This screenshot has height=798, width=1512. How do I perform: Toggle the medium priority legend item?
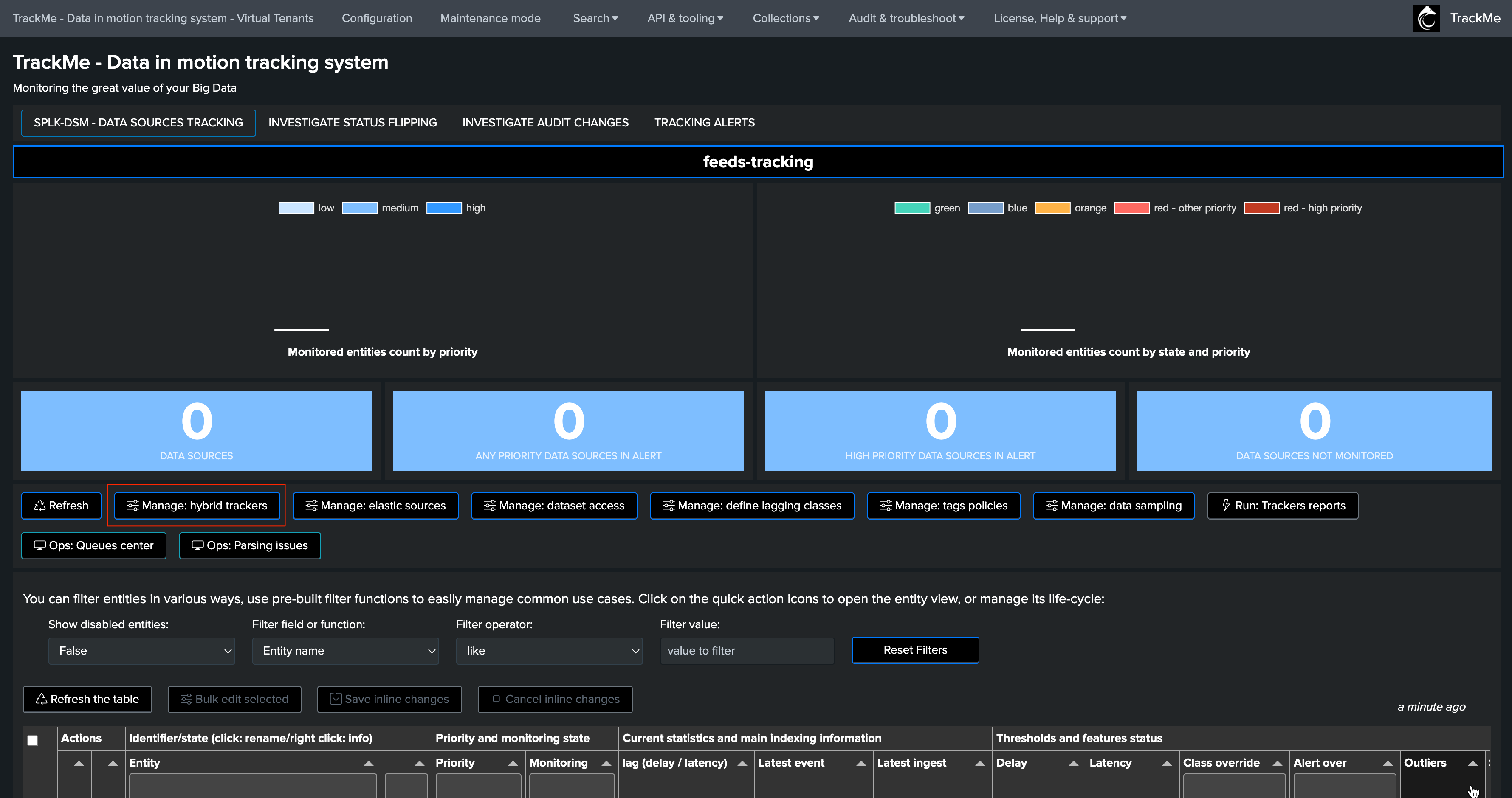[x=380, y=208]
